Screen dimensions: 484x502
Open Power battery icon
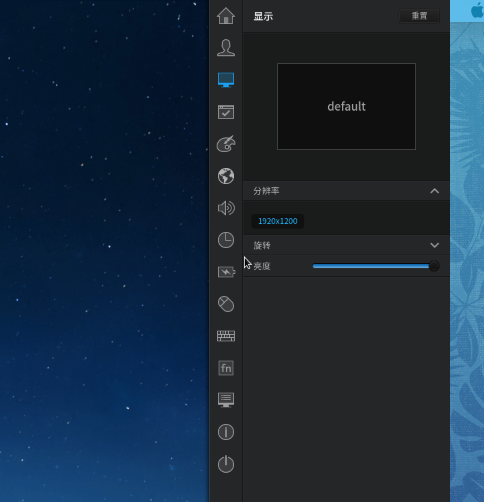click(x=226, y=272)
